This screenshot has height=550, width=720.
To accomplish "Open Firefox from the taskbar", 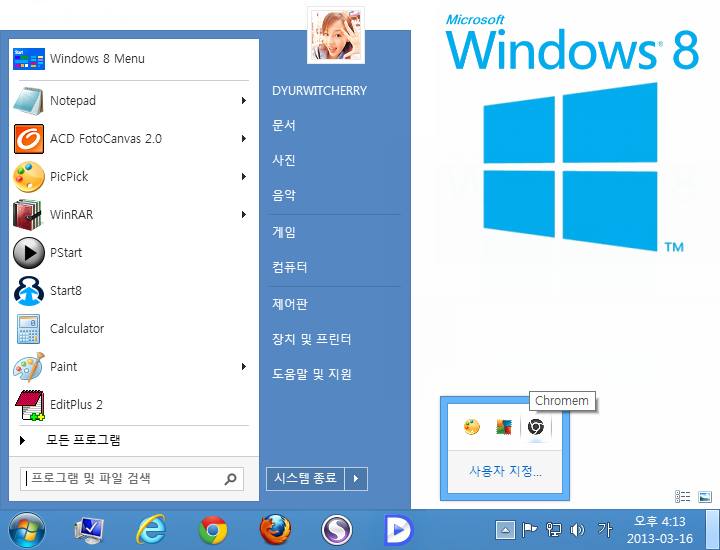I will pos(276,529).
